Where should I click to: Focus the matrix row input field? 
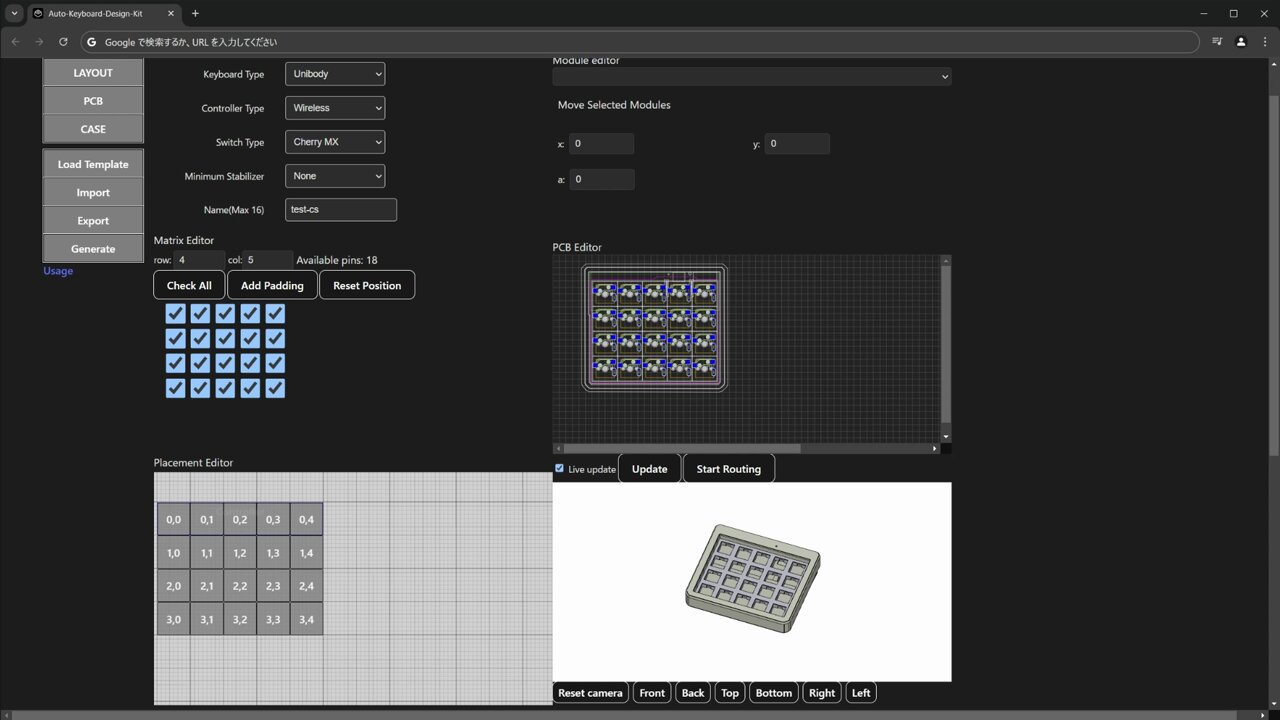point(199,260)
